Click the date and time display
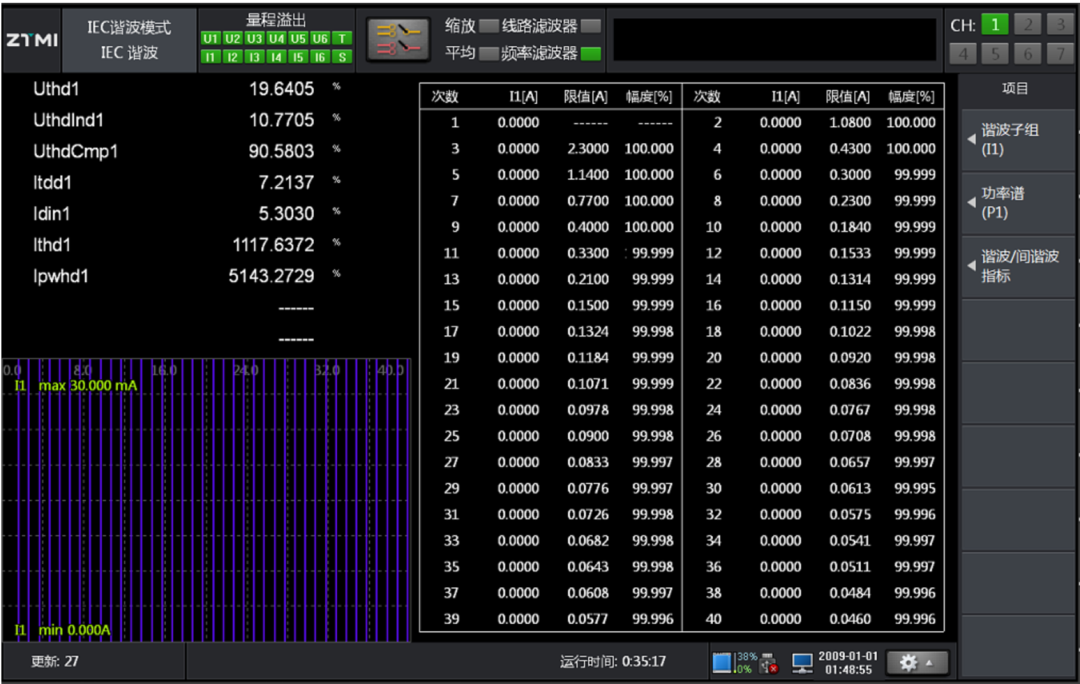 [846, 662]
